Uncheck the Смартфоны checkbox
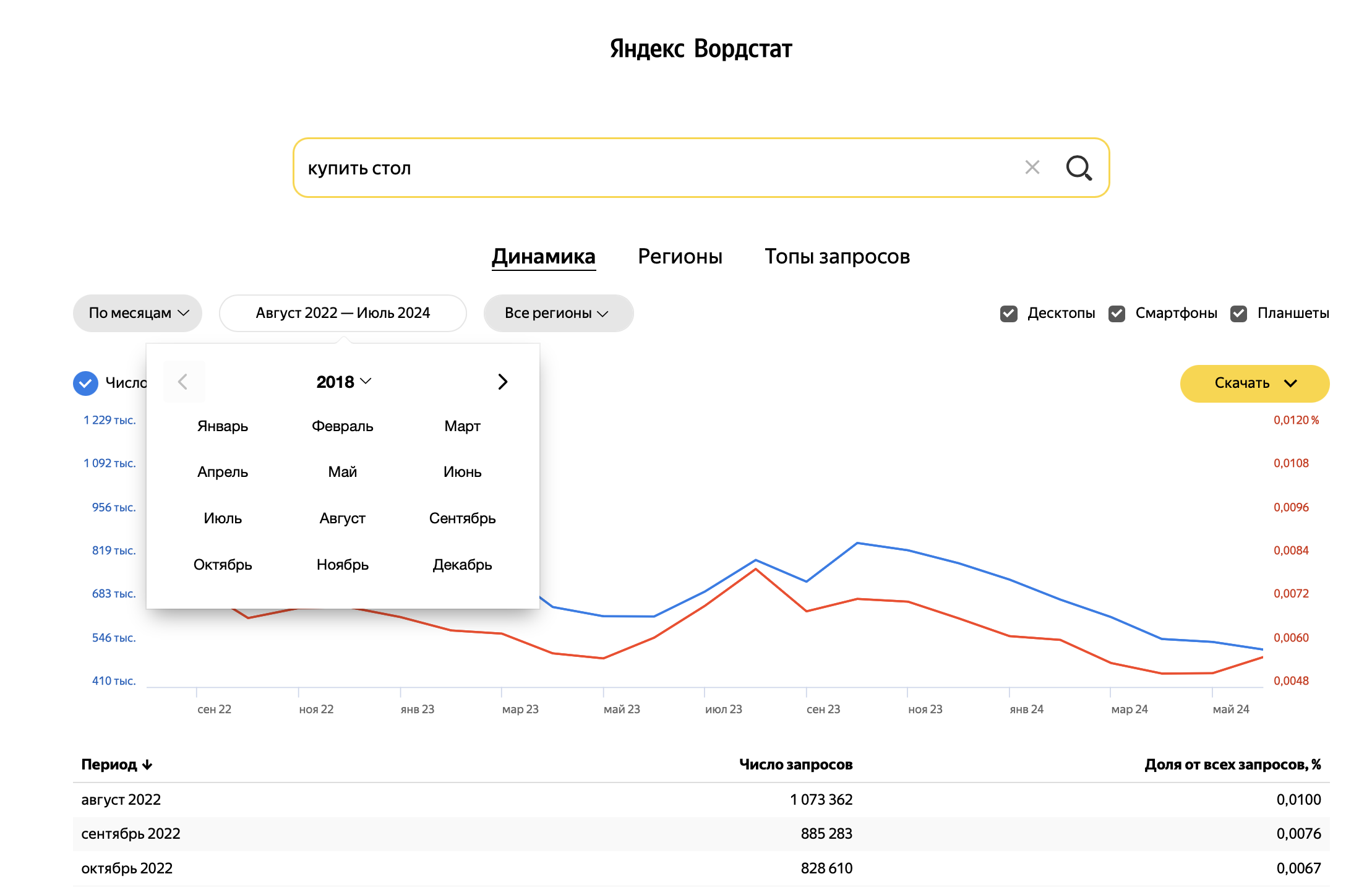 pyautogui.click(x=1117, y=314)
